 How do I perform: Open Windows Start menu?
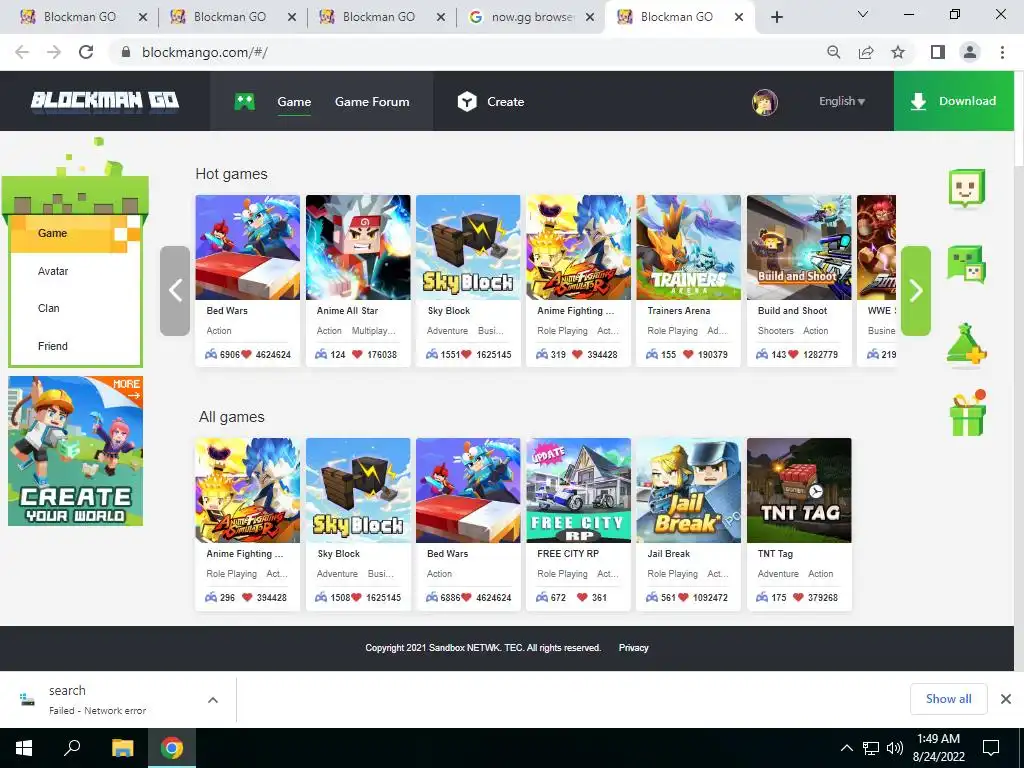point(24,748)
